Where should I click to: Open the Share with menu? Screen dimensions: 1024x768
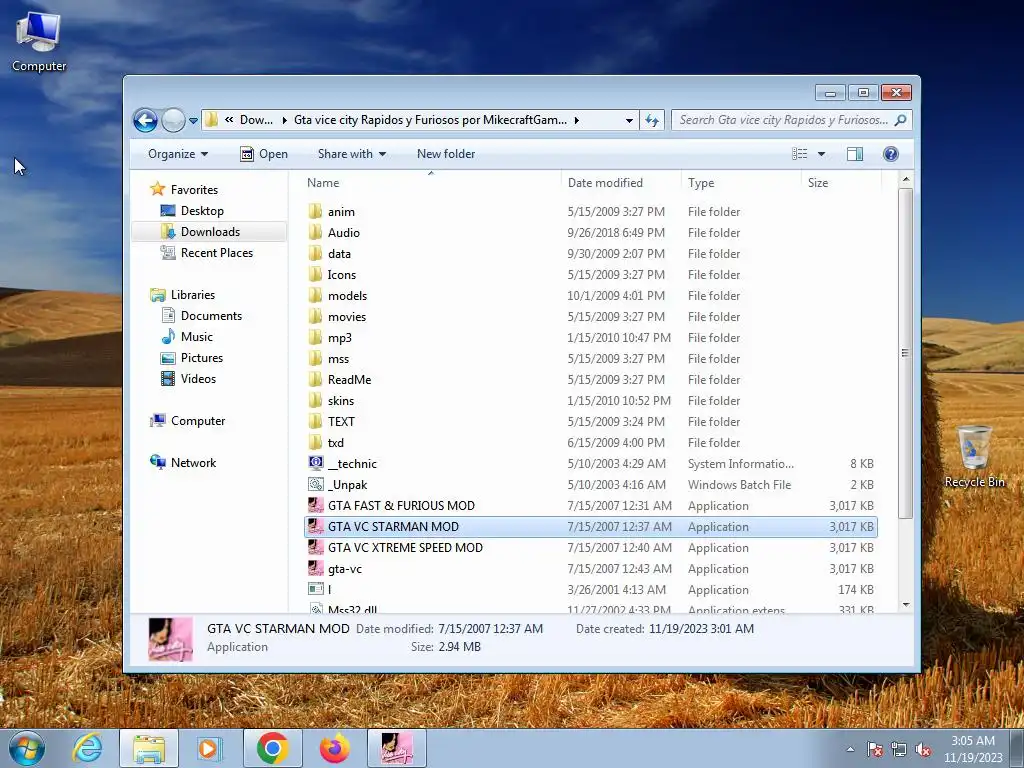[351, 154]
